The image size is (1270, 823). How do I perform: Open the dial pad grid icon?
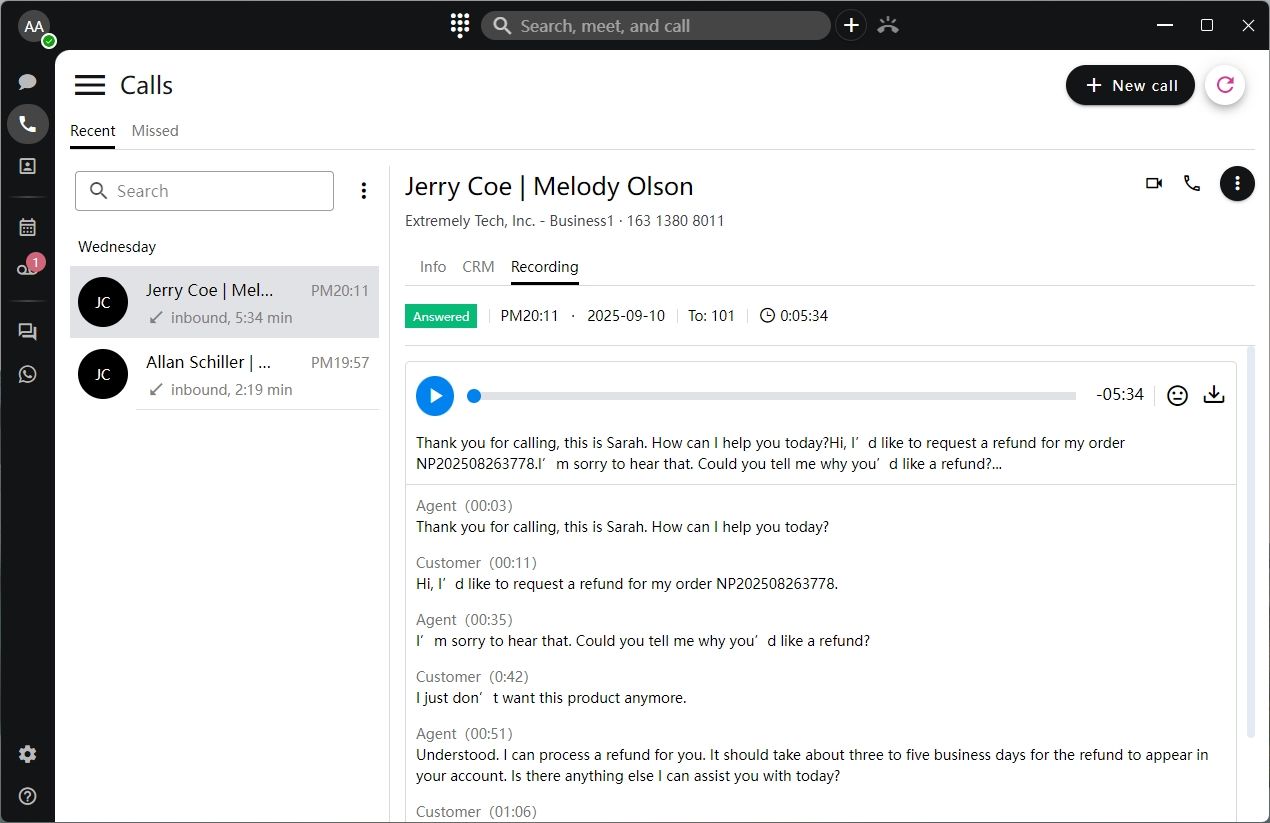point(460,26)
